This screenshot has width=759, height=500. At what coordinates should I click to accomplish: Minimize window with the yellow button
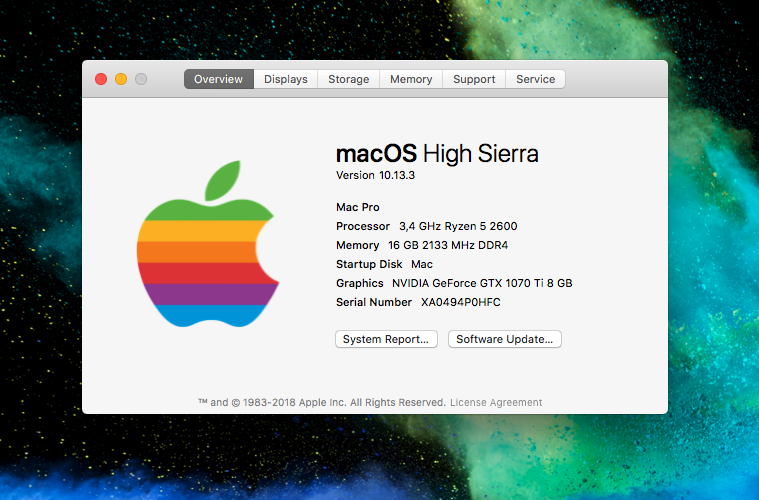pyautogui.click(x=121, y=79)
